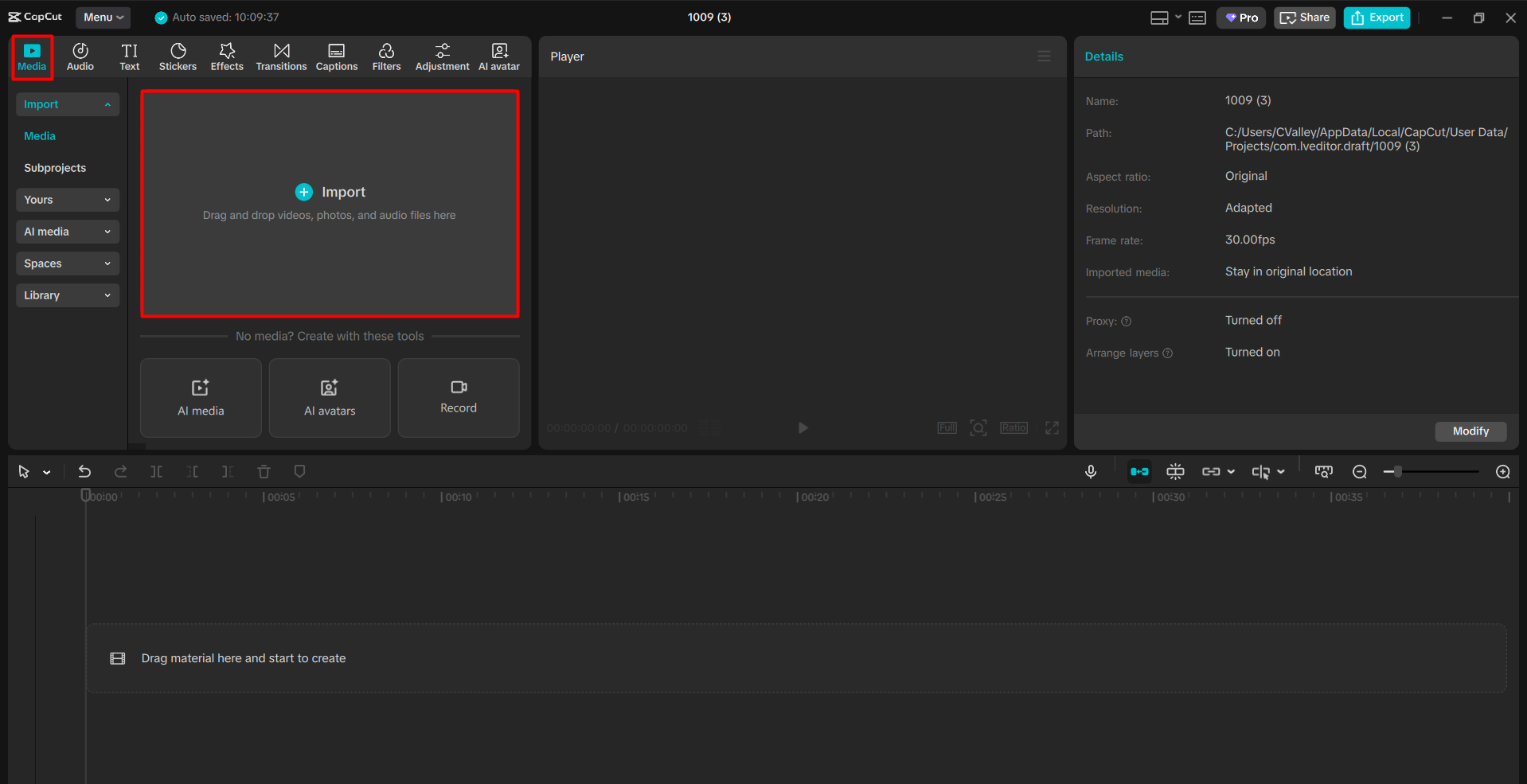
Task: Open the Captions panel
Action: coord(336,56)
